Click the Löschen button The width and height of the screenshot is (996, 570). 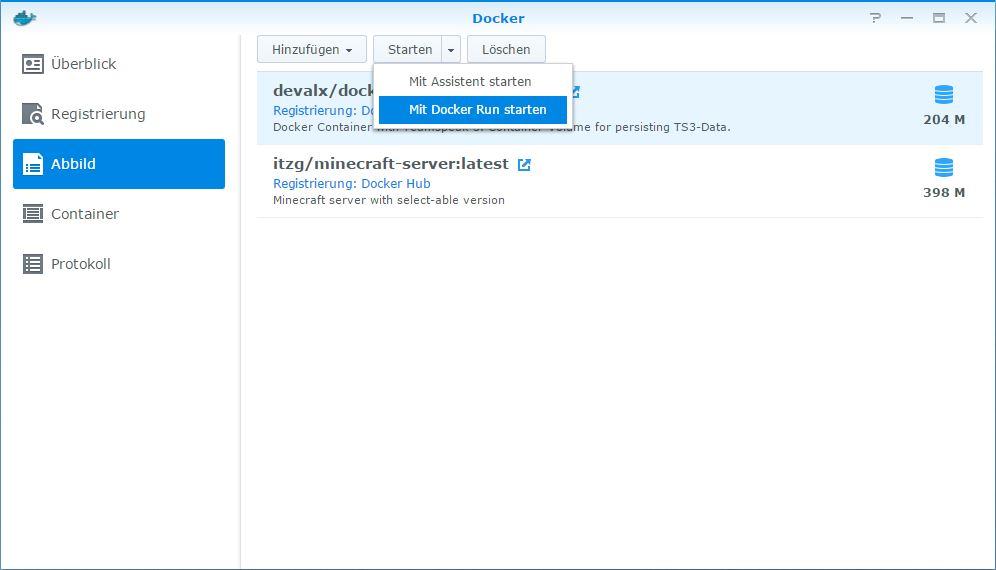tap(506, 50)
